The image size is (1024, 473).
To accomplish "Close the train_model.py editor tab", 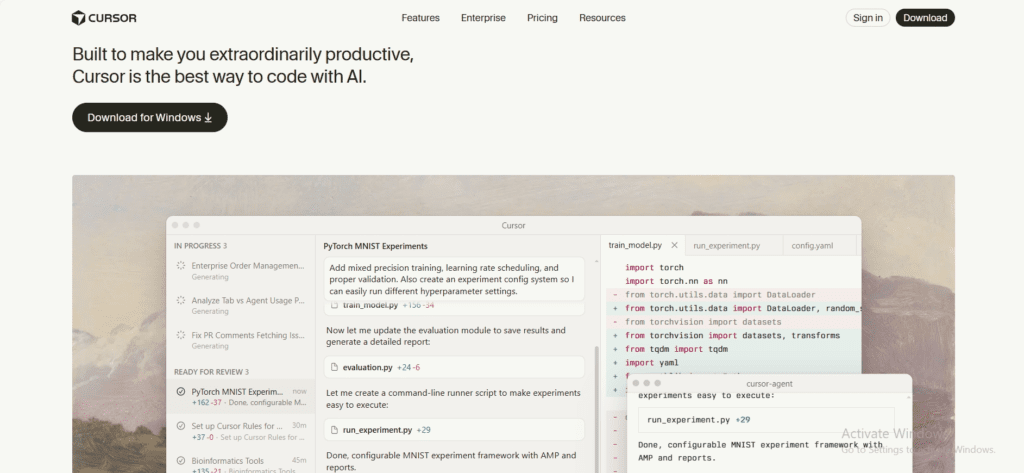I will coord(674,245).
